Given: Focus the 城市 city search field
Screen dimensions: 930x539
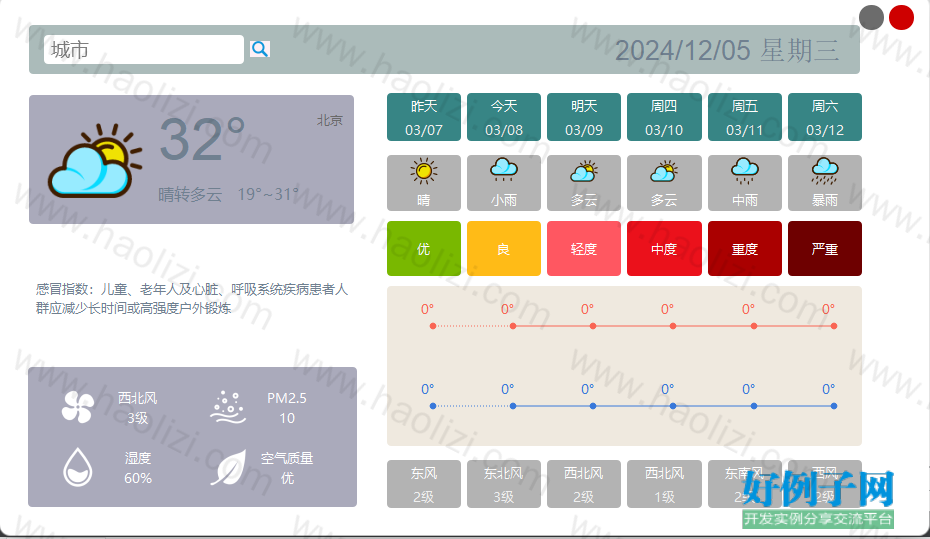Looking at the screenshot, I should coord(144,49).
